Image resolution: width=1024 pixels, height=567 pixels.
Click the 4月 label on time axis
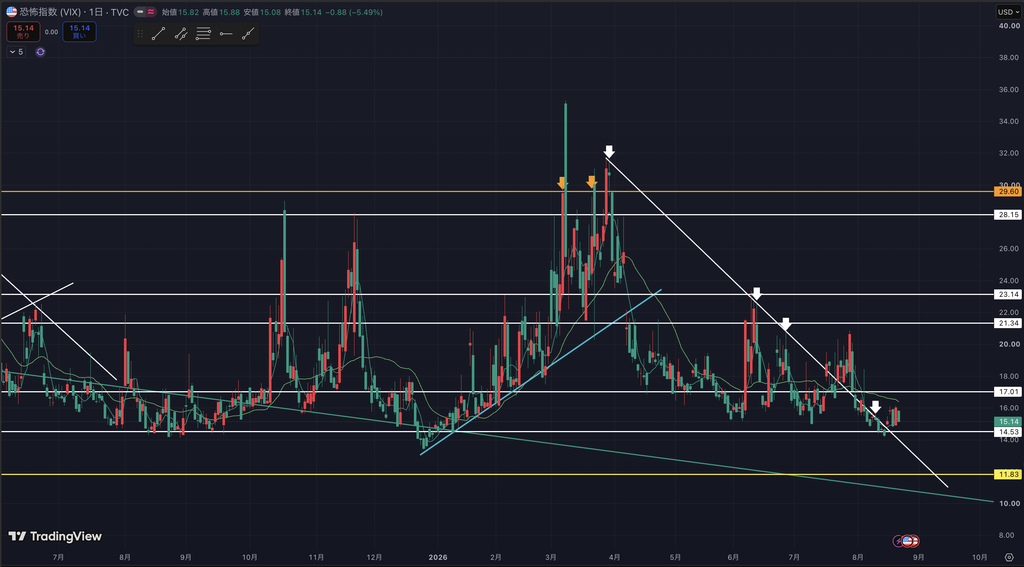[x=614, y=557]
